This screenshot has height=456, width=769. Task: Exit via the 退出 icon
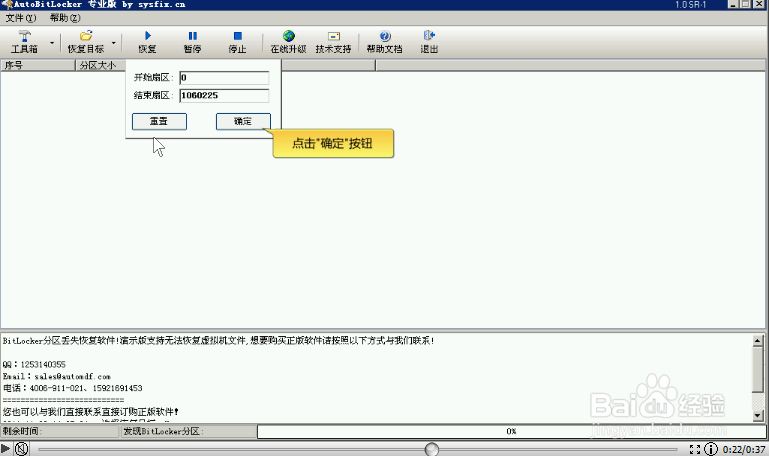429,35
